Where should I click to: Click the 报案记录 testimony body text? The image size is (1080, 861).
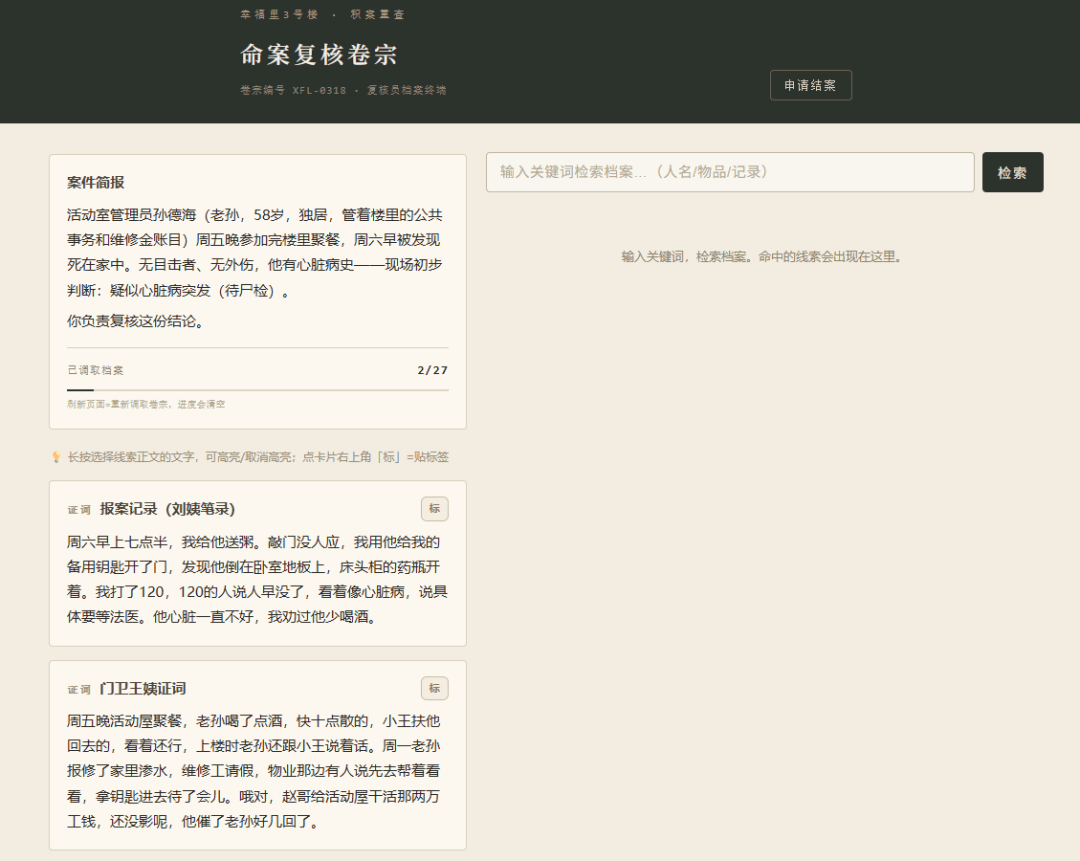pyautogui.click(x=258, y=579)
